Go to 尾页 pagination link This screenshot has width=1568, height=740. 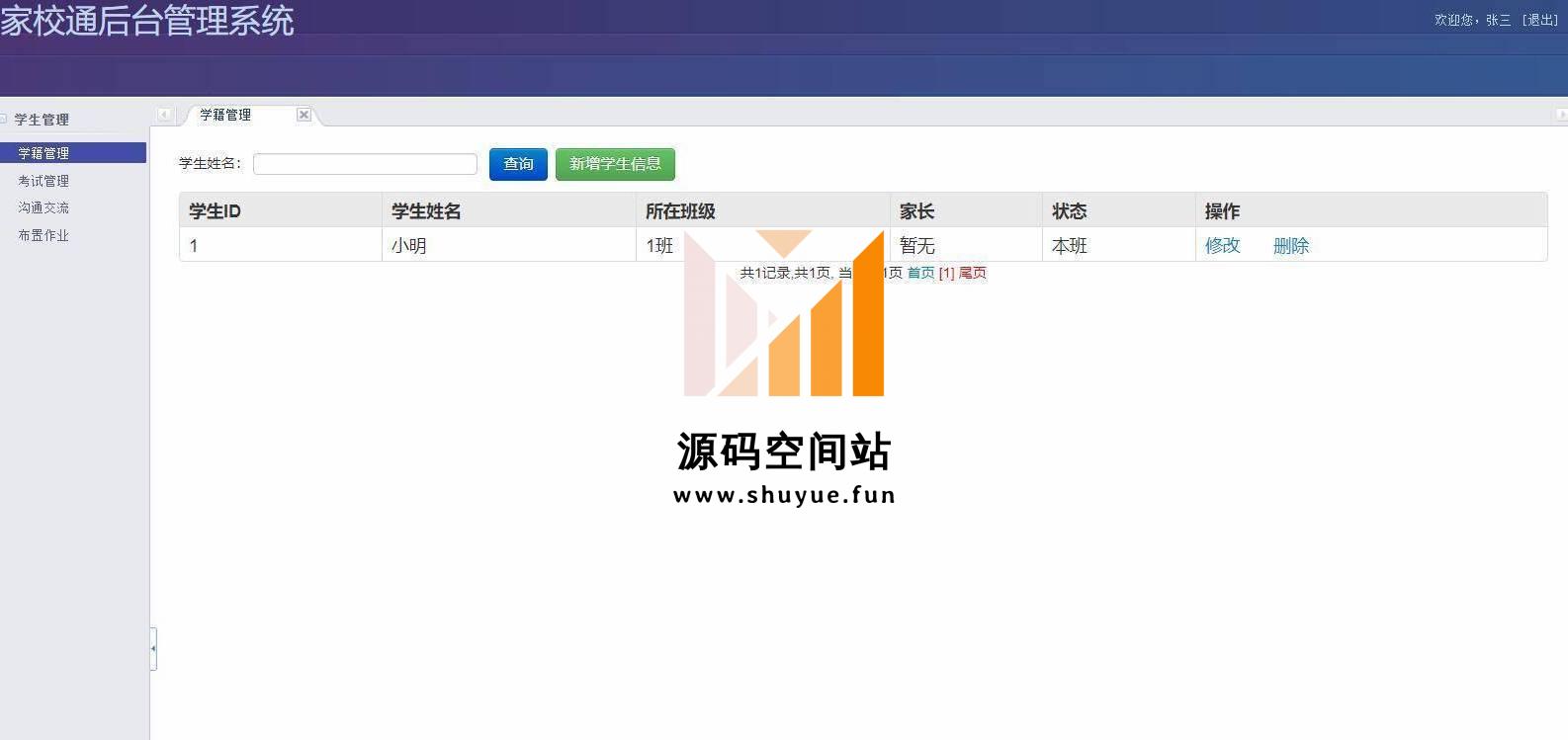[x=973, y=273]
